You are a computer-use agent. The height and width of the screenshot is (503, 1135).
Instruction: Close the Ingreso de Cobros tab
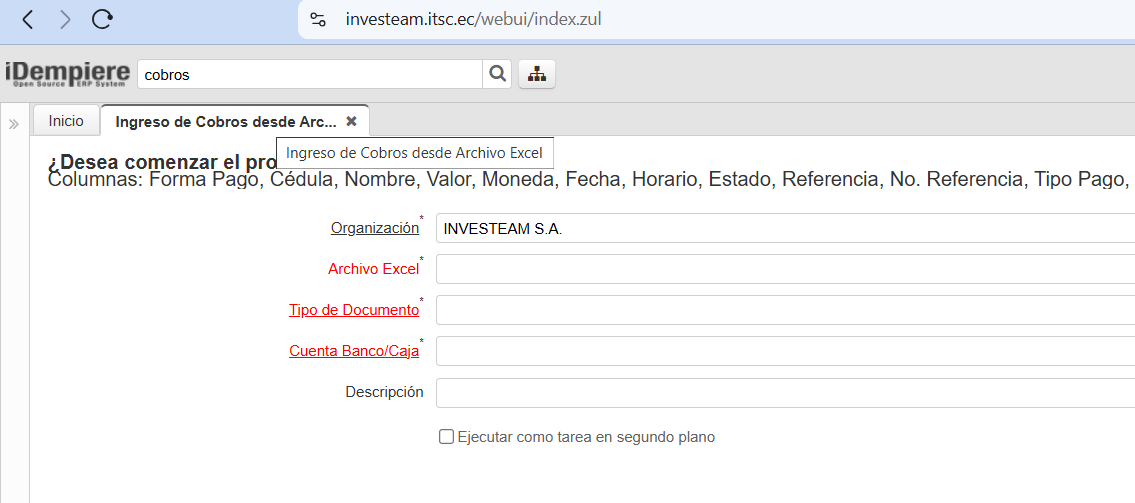(351, 121)
